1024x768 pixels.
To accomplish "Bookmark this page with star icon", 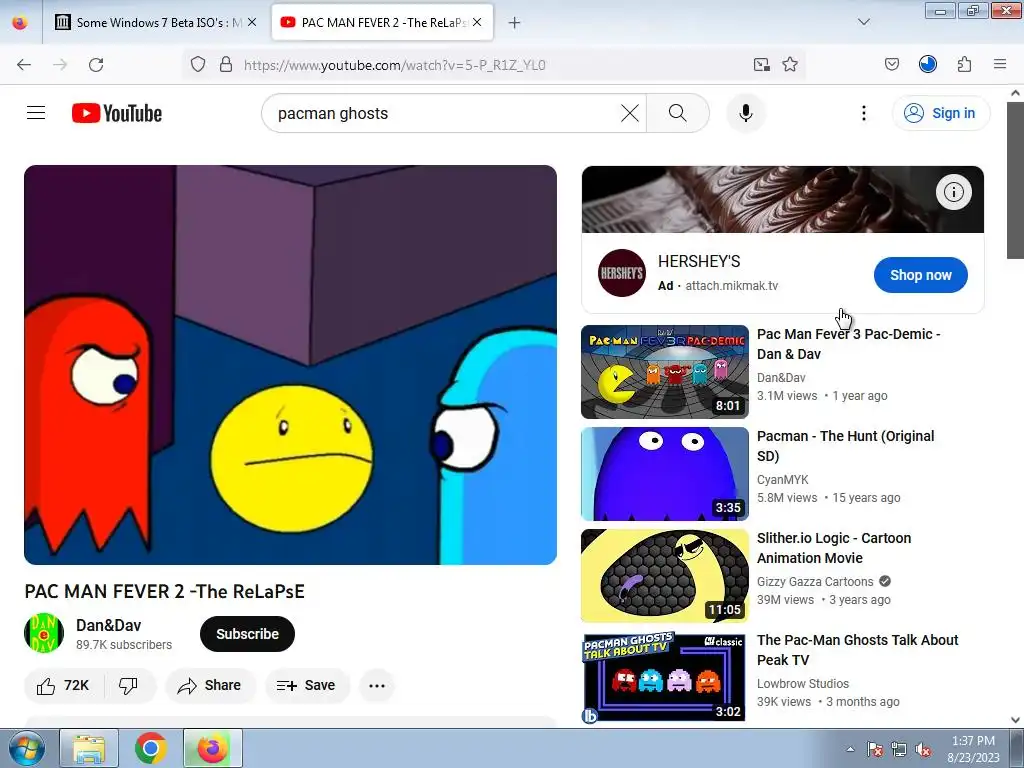I will click(x=790, y=65).
